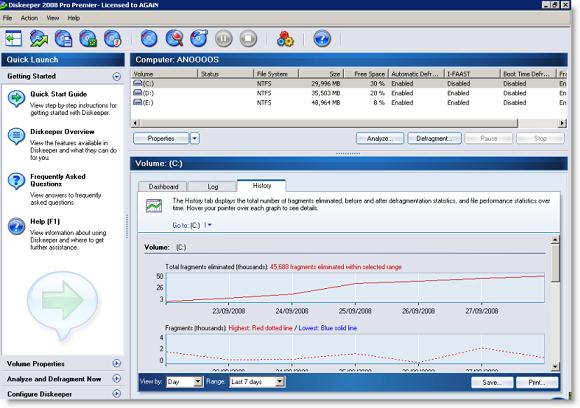Click the blue question mark toolbar icon
The image size is (580, 408).
point(322,38)
